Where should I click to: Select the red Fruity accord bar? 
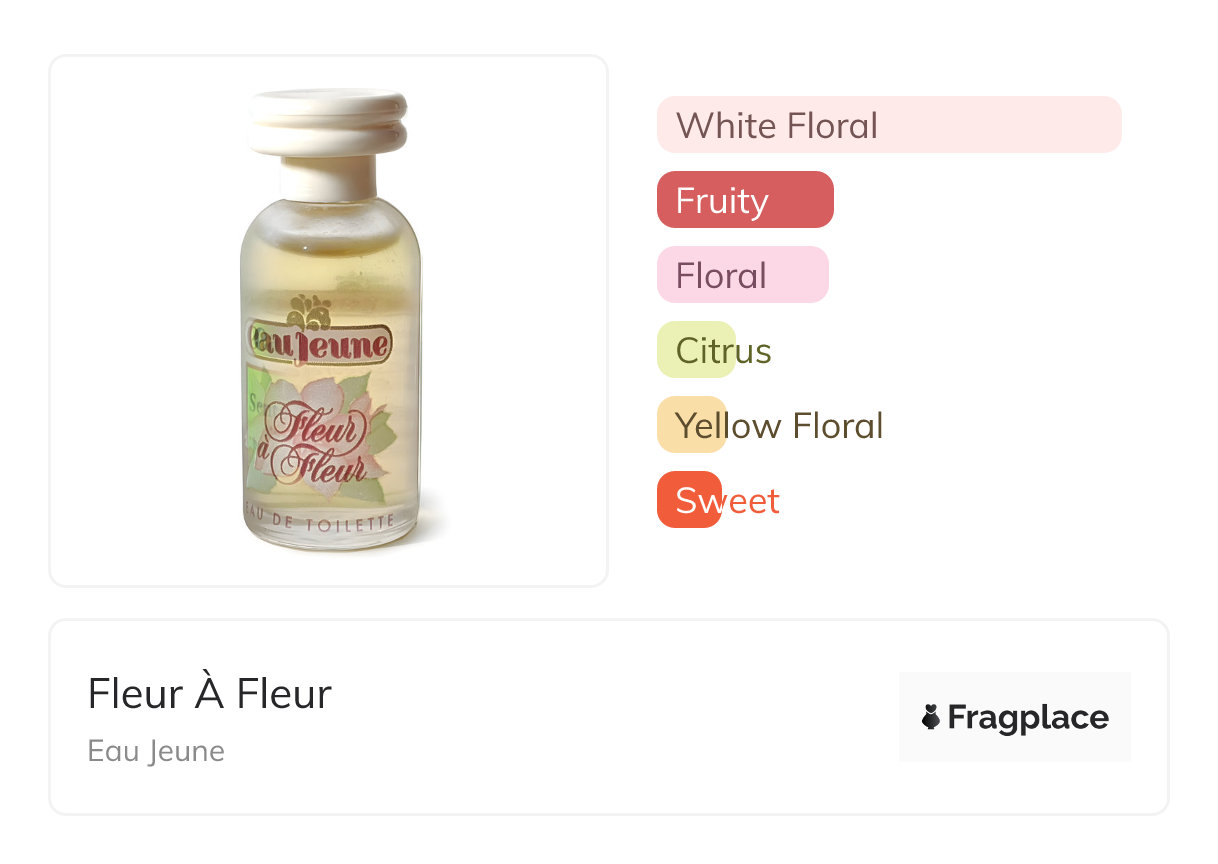tap(744, 200)
